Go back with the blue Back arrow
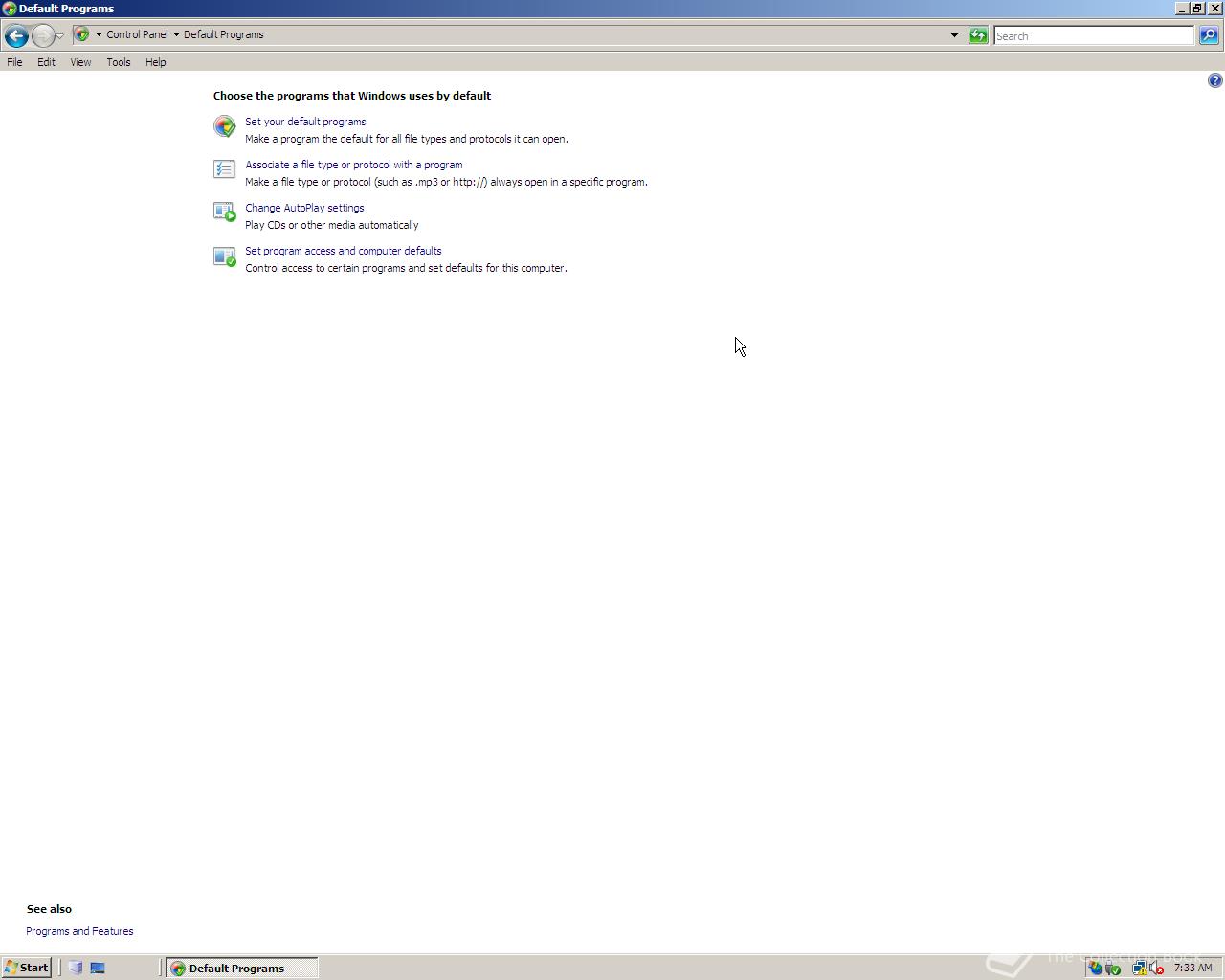 click(16, 36)
